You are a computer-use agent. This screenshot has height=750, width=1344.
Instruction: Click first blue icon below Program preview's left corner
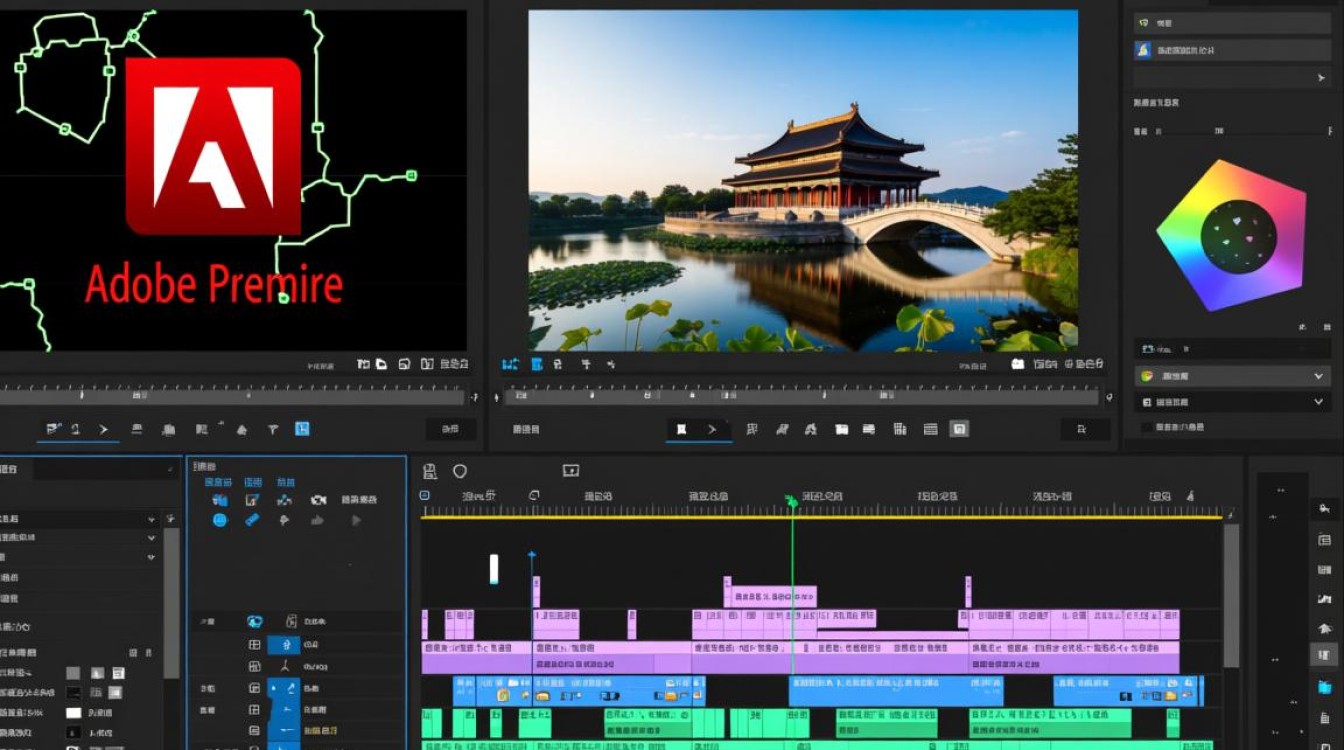click(x=510, y=365)
